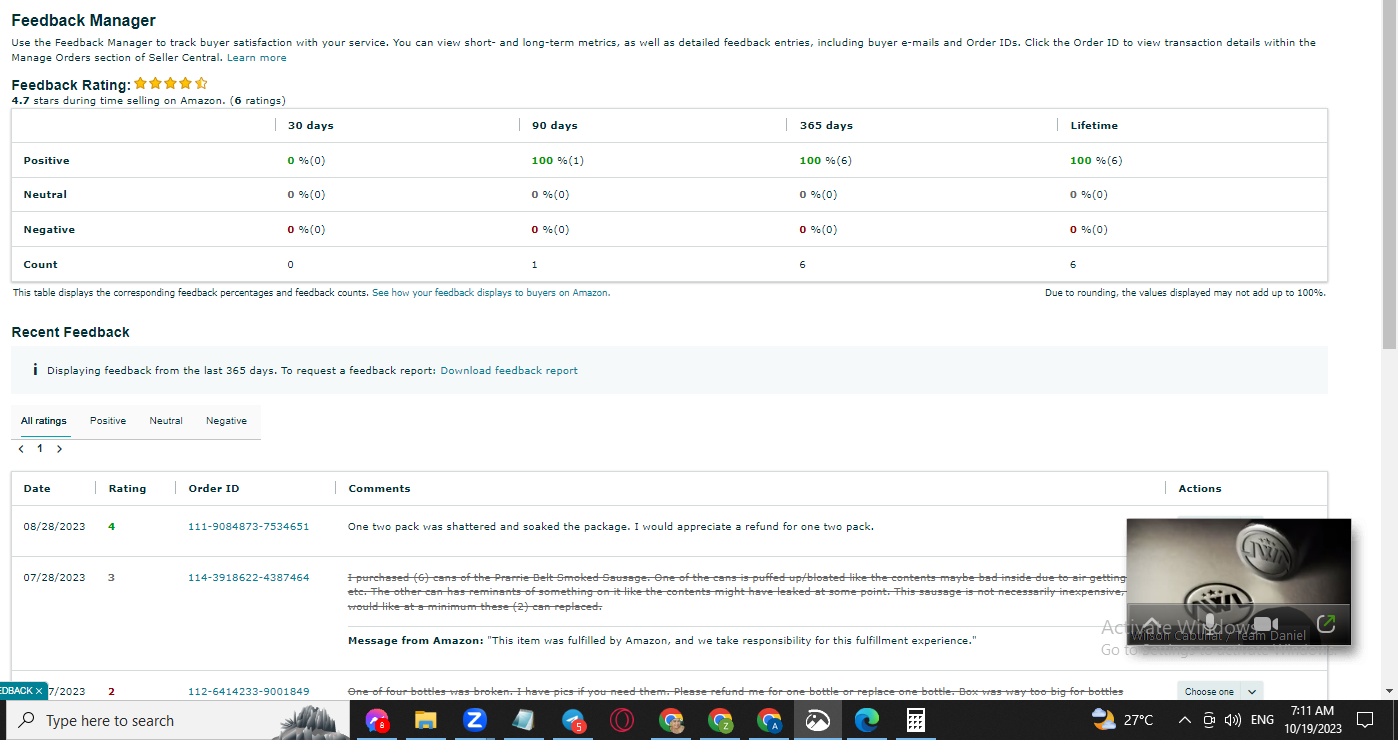Click the feedback rating stars
The width and height of the screenshot is (1398, 740).
point(171,84)
